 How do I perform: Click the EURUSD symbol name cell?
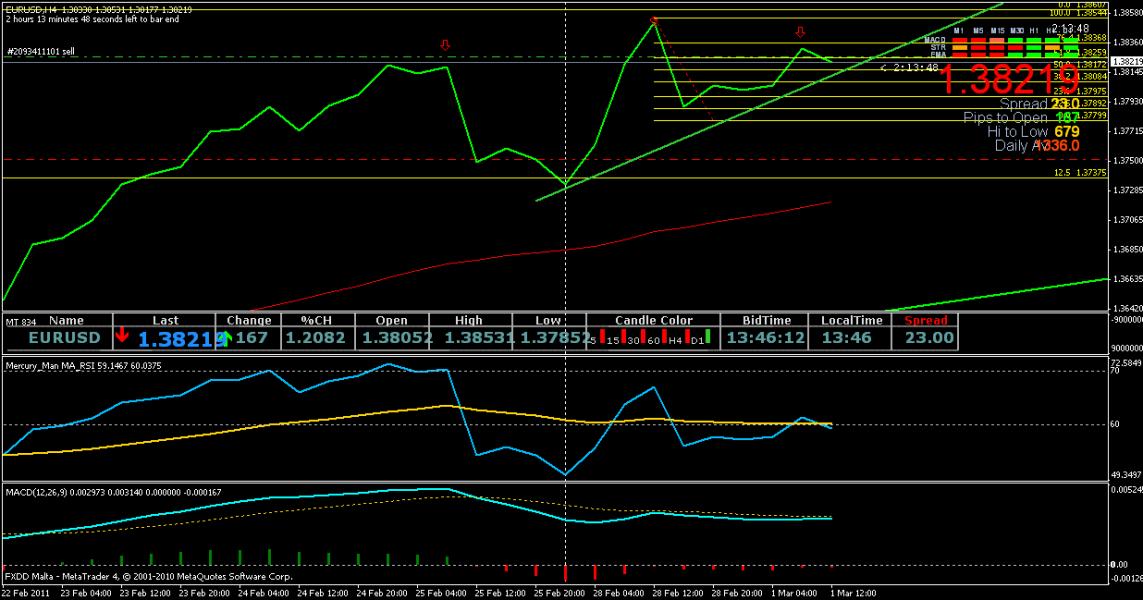click(x=64, y=338)
